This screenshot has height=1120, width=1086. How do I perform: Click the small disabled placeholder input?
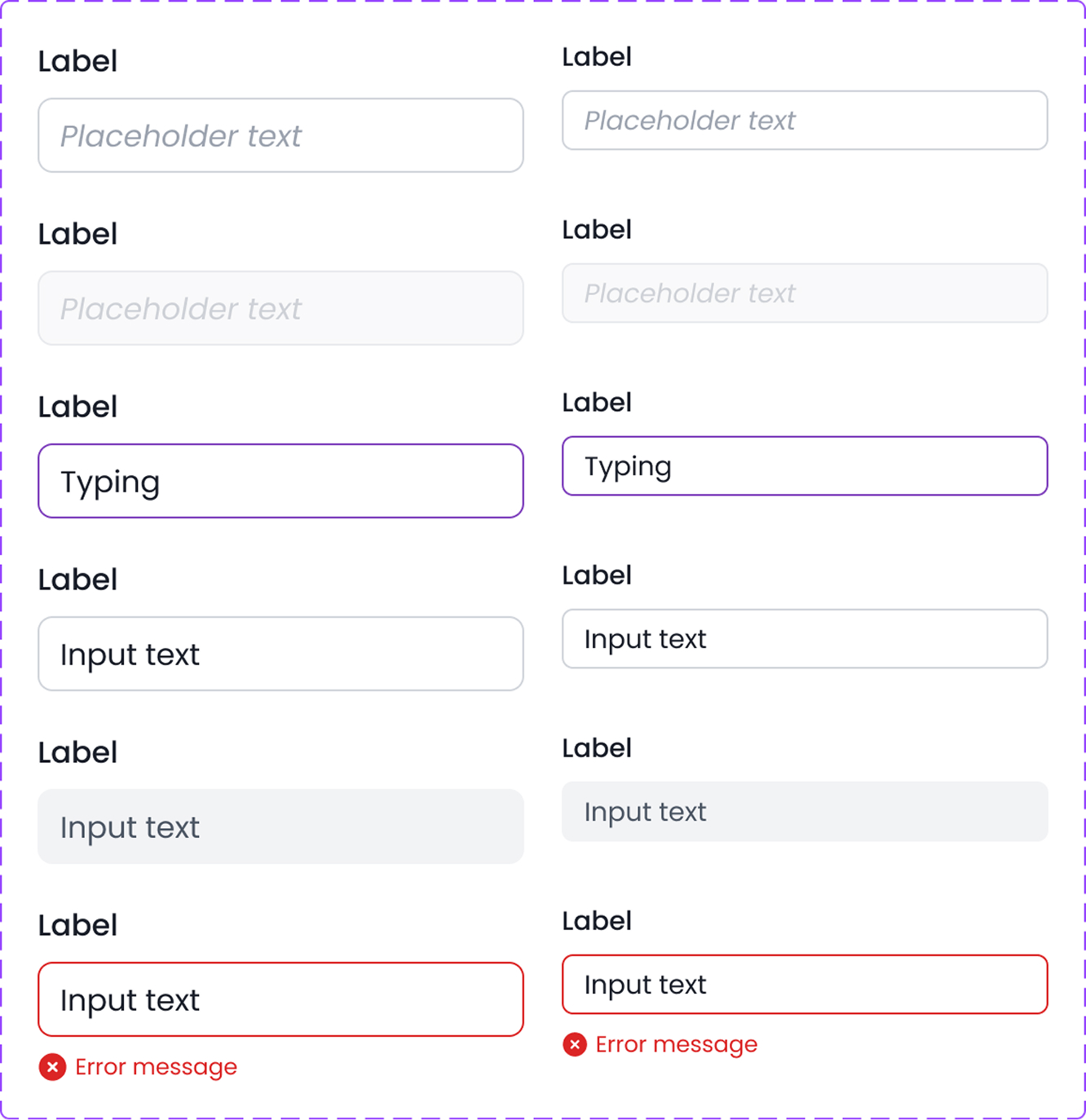coord(805,293)
